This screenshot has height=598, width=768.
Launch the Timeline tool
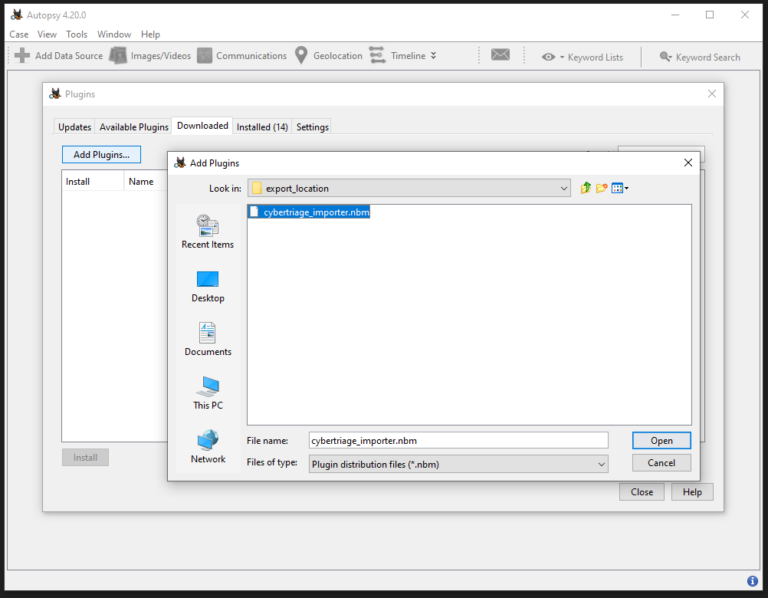point(402,56)
